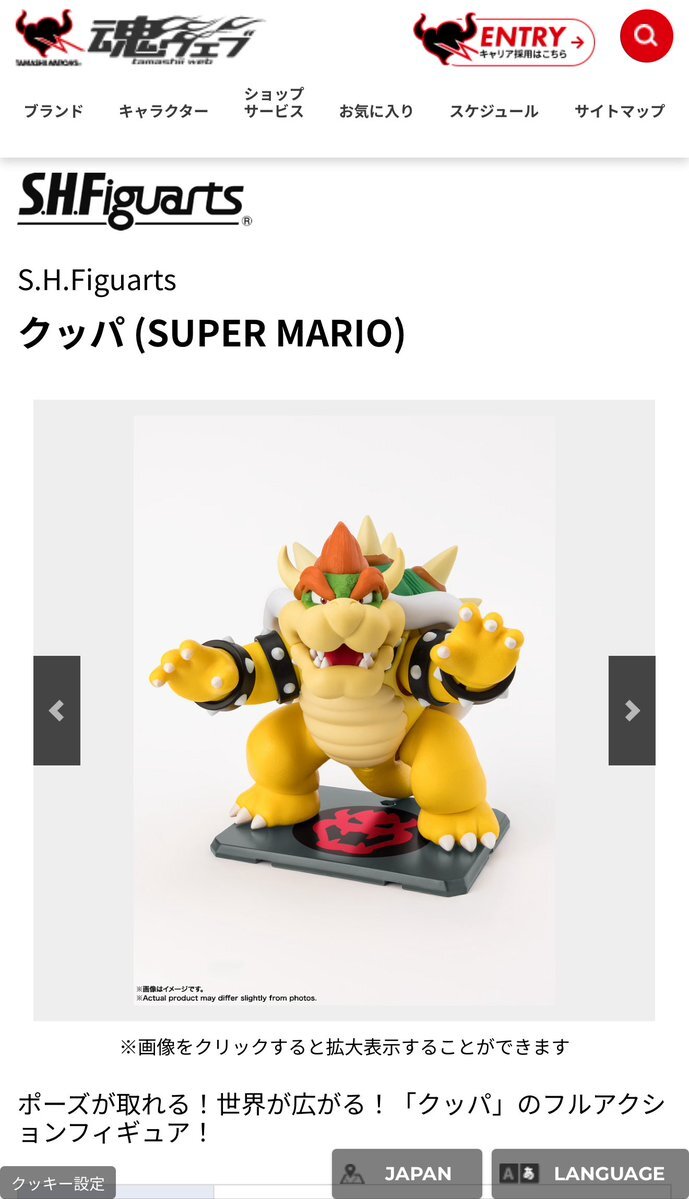Open the サイトマップ menu item
This screenshot has height=1199, width=689.
619,111
